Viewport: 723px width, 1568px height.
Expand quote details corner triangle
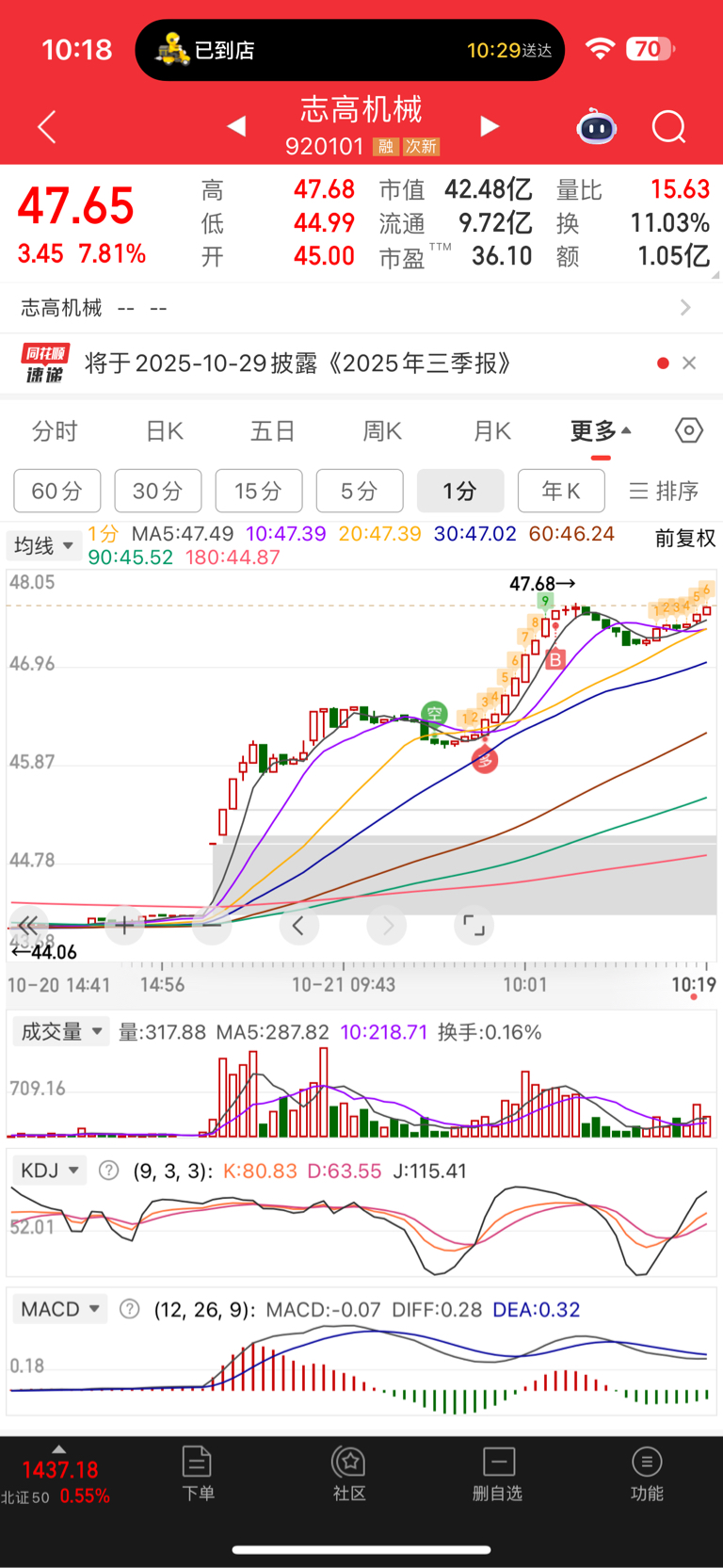tap(715, 275)
